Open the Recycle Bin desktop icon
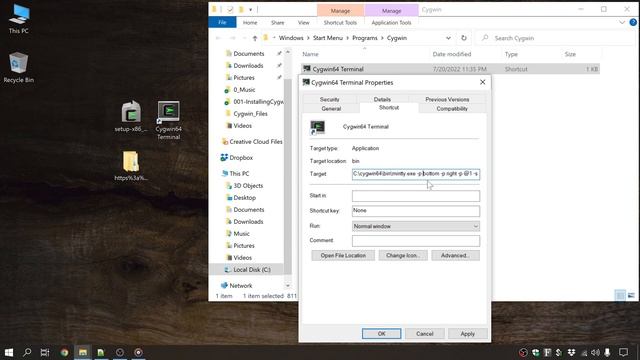Image resolution: width=640 pixels, height=360 pixels. (x=19, y=68)
